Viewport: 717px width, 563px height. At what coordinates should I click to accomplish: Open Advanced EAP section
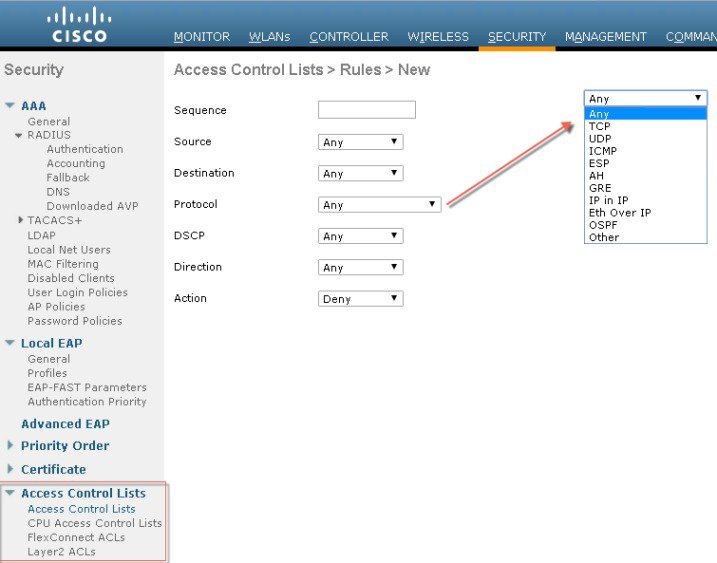click(65, 424)
